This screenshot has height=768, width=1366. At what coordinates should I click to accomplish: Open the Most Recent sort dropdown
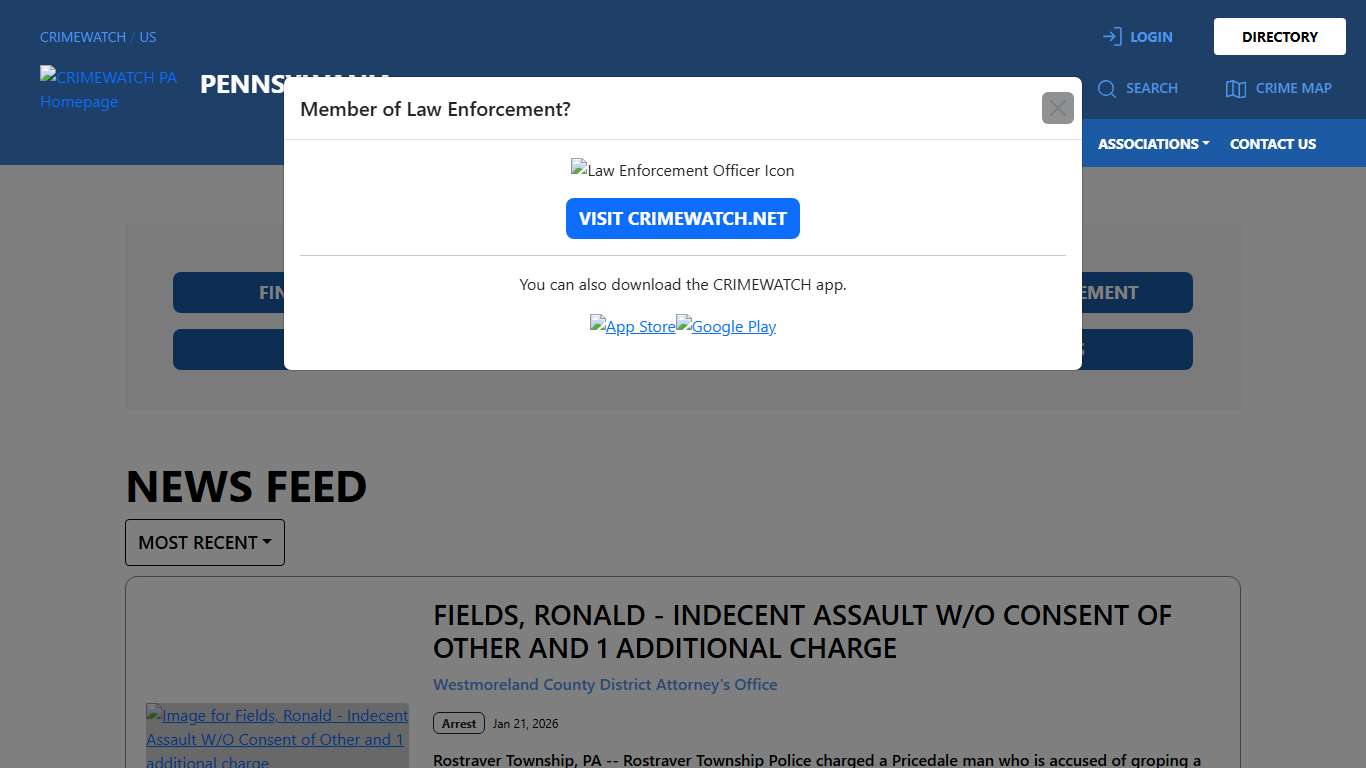click(205, 542)
